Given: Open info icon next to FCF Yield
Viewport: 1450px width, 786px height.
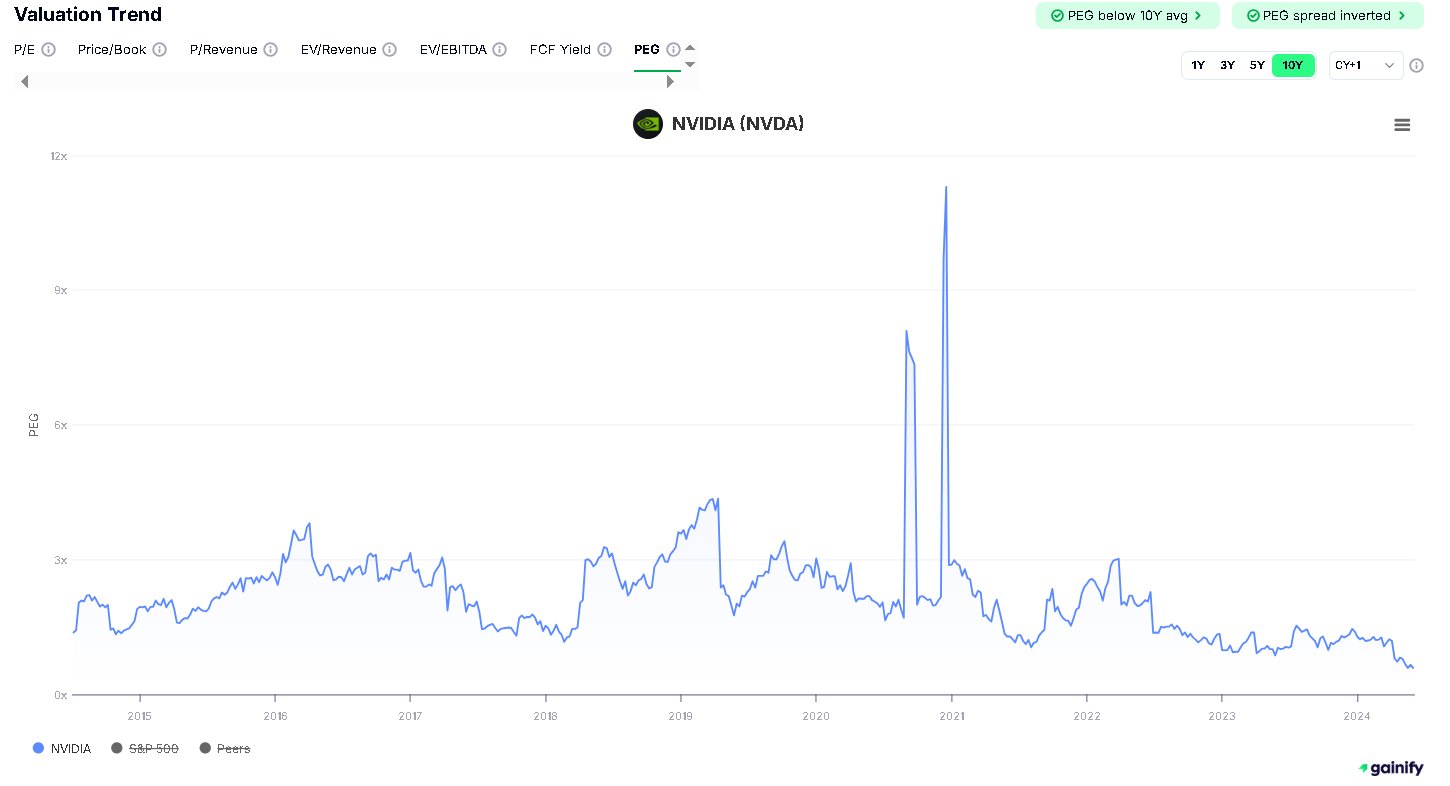Looking at the screenshot, I should coord(605,49).
